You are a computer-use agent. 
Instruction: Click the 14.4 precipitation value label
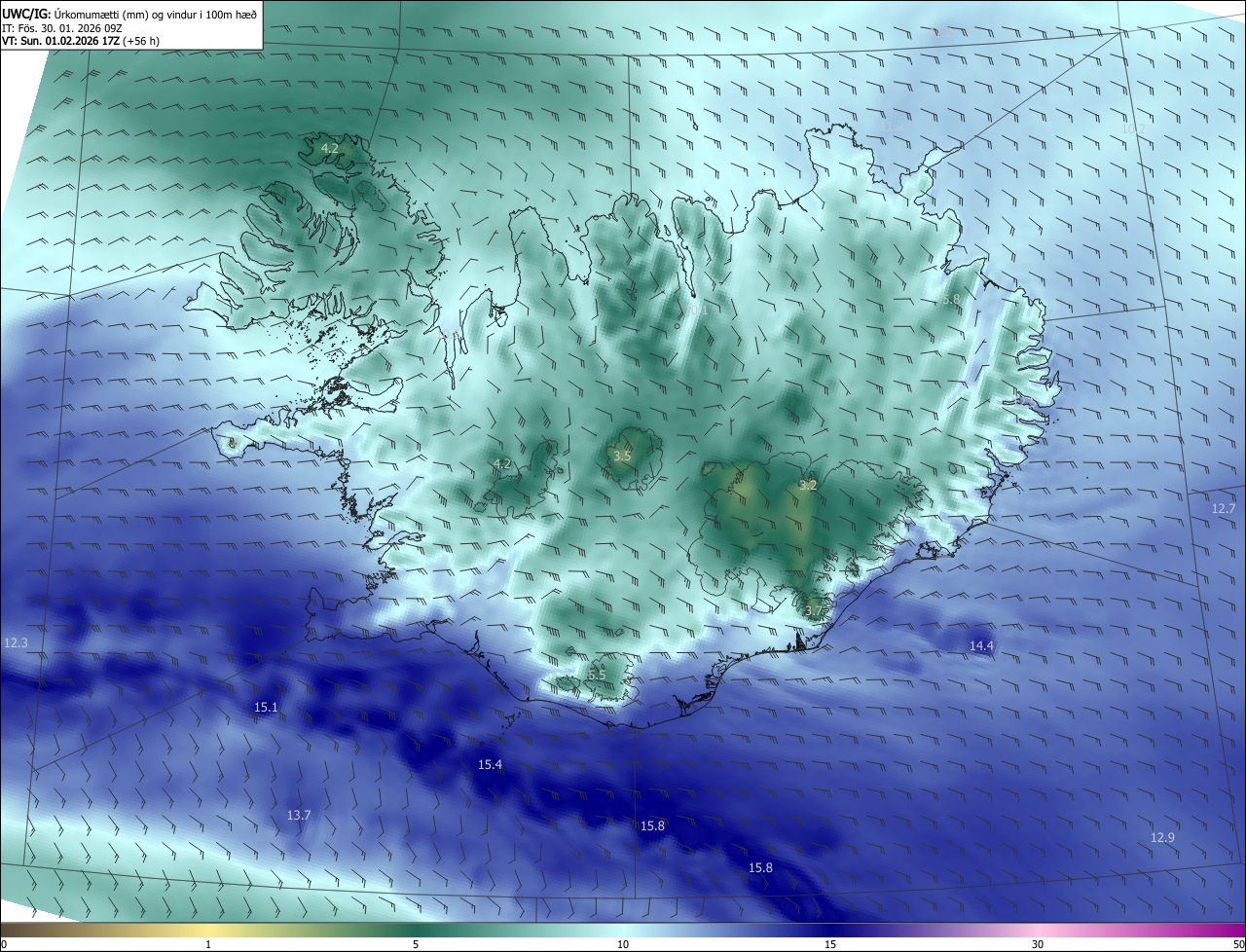[981, 645]
